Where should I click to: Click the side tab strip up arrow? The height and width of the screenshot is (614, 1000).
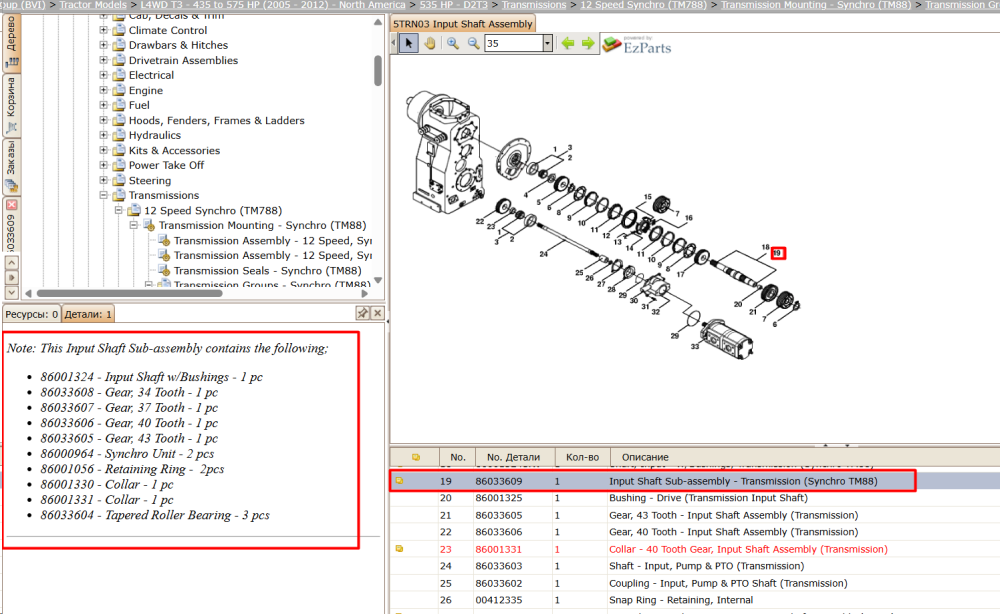pyautogui.click(x=11, y=262)
